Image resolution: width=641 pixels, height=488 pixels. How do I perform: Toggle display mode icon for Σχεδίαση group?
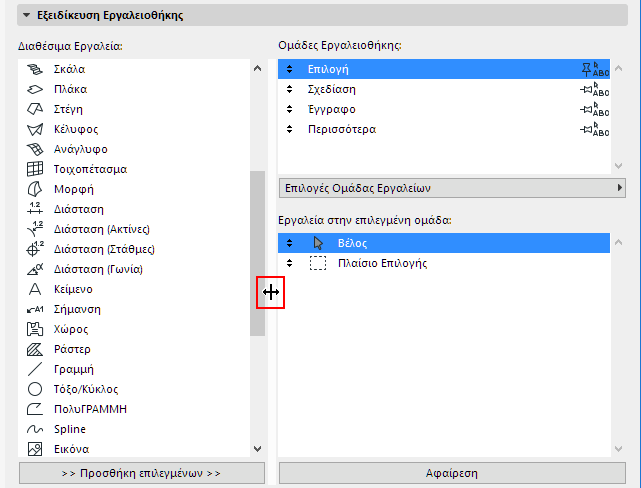click(595, 89)
